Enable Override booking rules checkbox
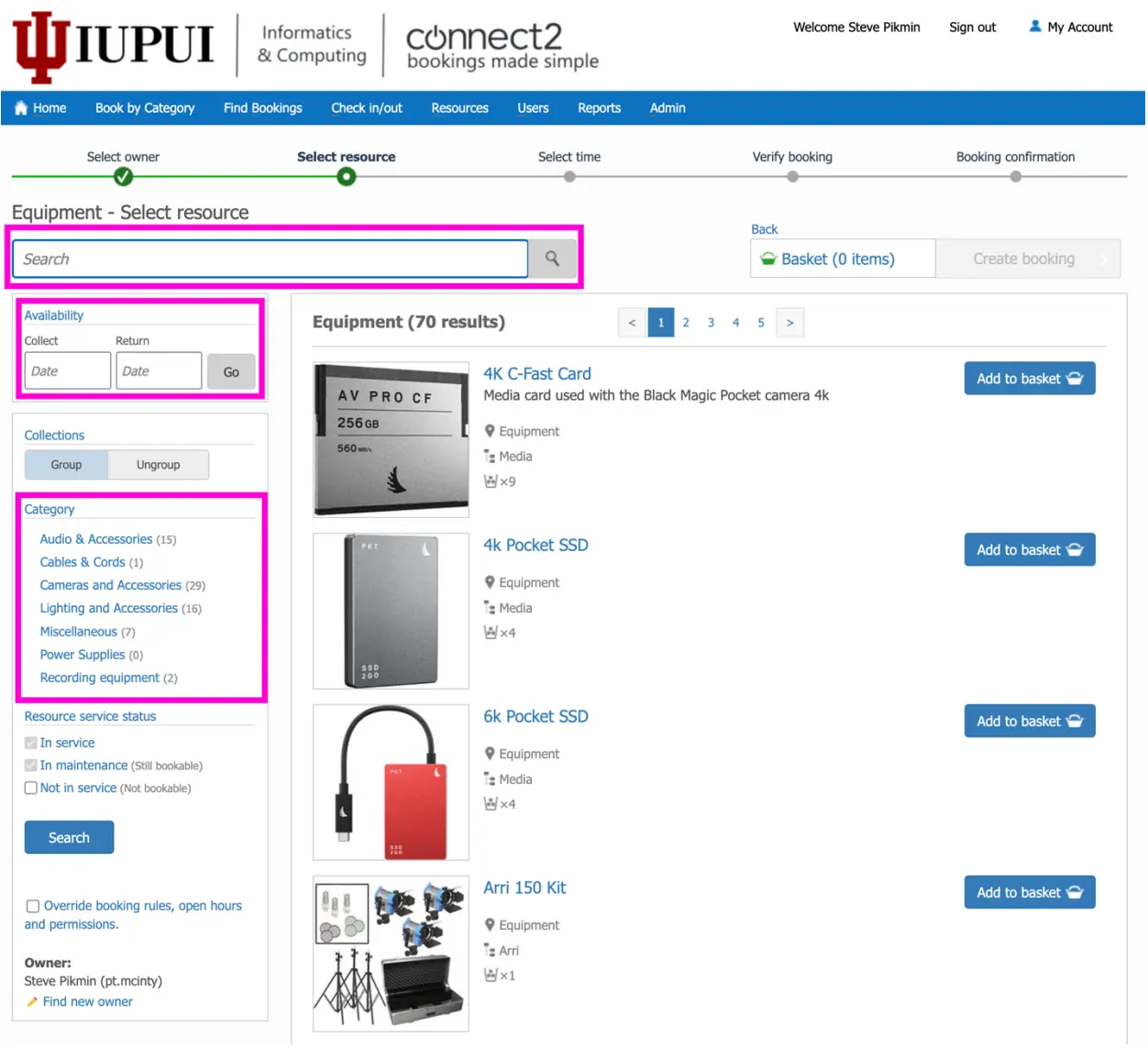 point(33,907)
